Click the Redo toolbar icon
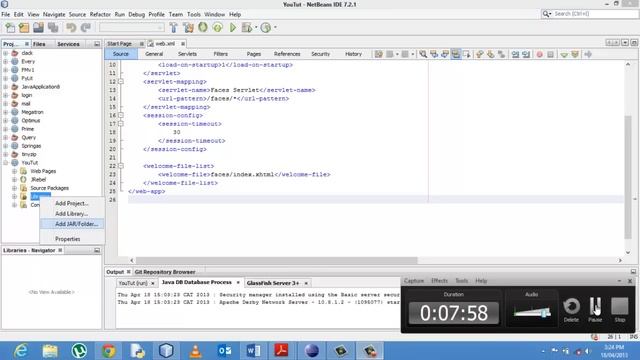This screenshot has height=360, width=640. tap(86, 28)
